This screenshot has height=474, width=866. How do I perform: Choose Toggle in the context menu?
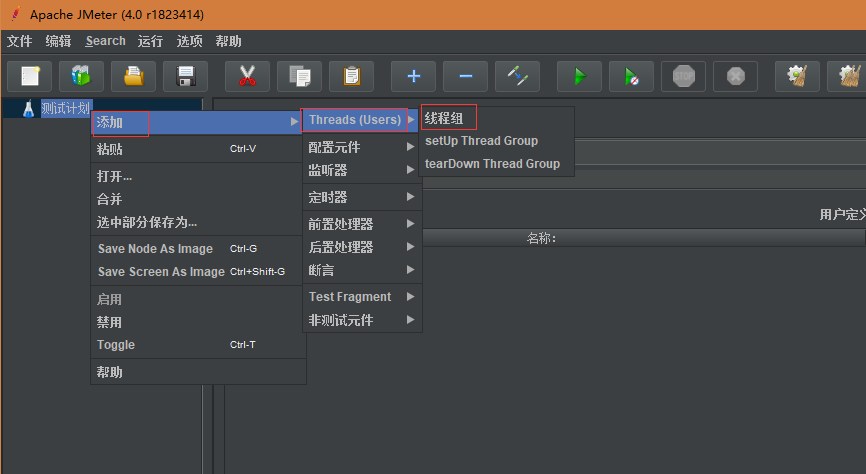pos(197,345)
